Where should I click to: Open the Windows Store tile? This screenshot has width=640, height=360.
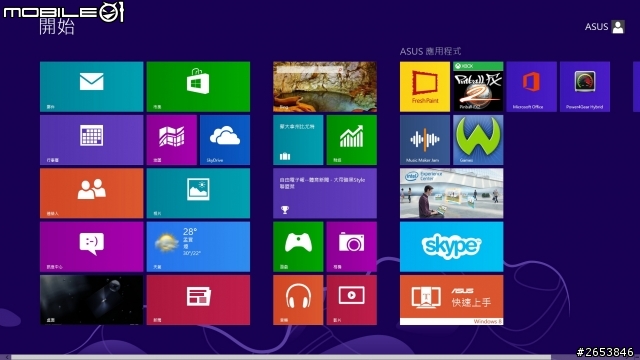[x=198, y=87]
